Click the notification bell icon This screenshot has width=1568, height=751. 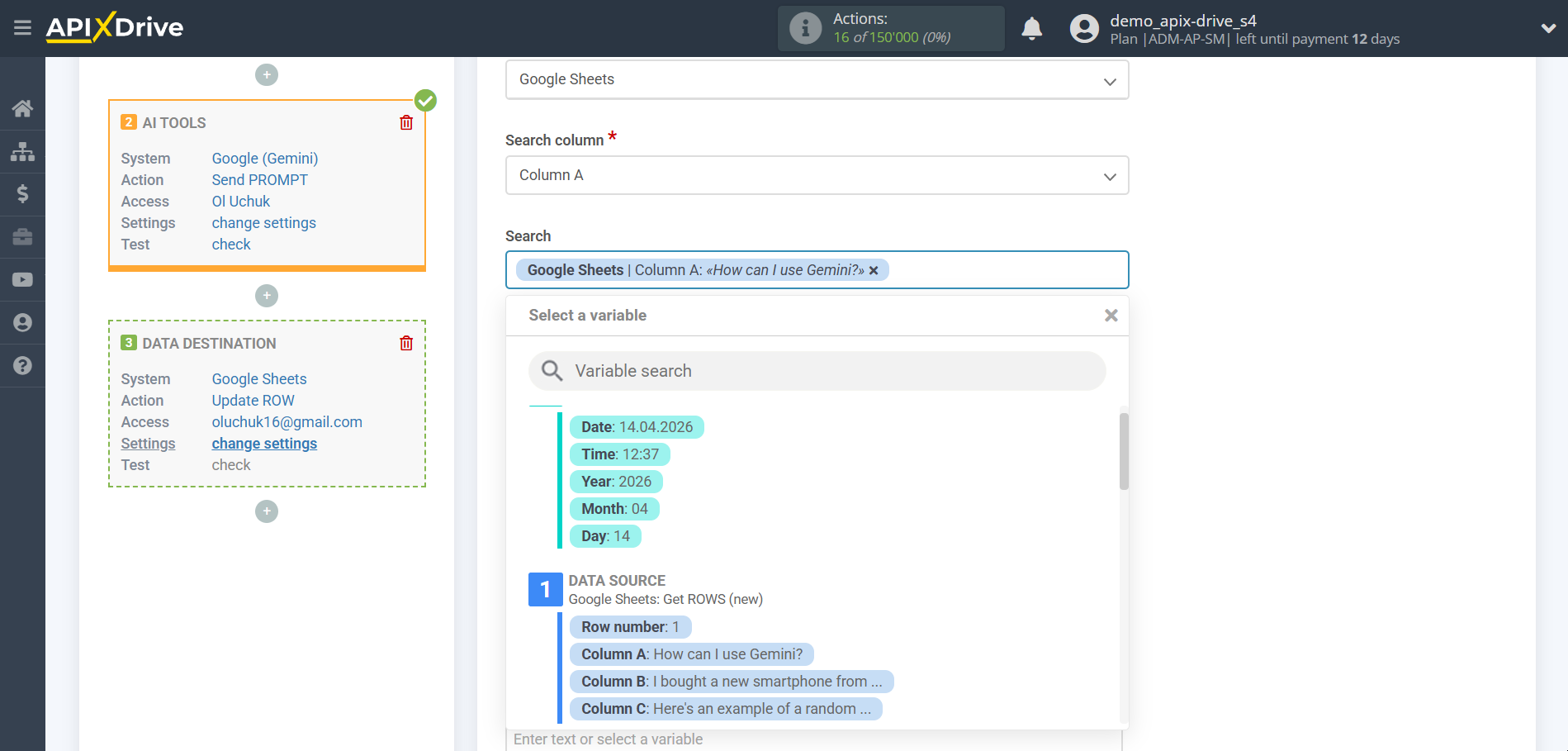click(x=1031, y=29)
